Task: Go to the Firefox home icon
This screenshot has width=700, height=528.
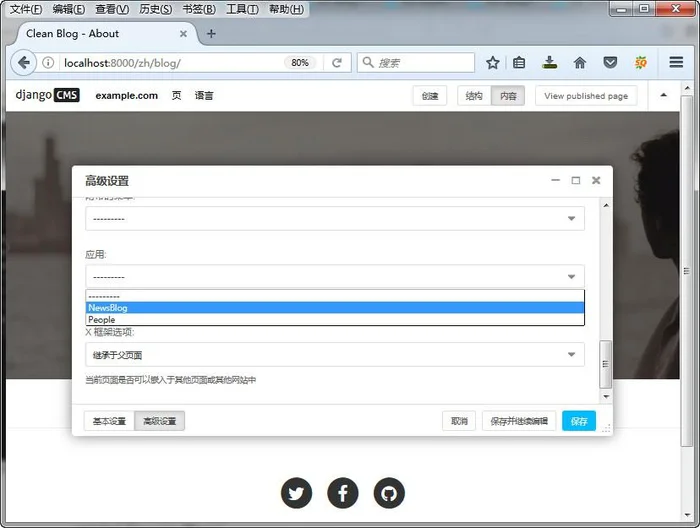Action: [579, 63]
